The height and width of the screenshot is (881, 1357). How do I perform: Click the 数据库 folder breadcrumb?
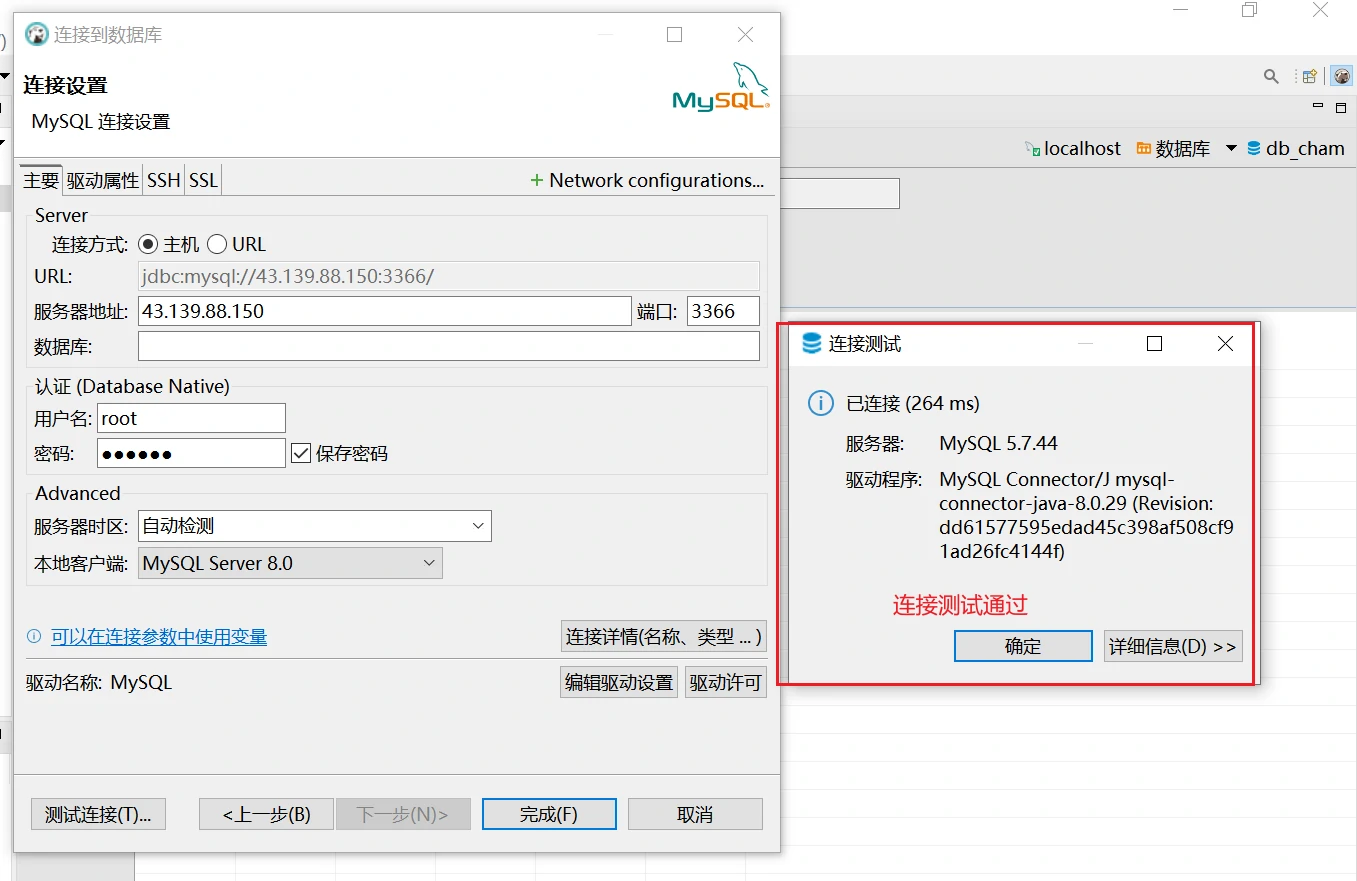pos(1173,148)
